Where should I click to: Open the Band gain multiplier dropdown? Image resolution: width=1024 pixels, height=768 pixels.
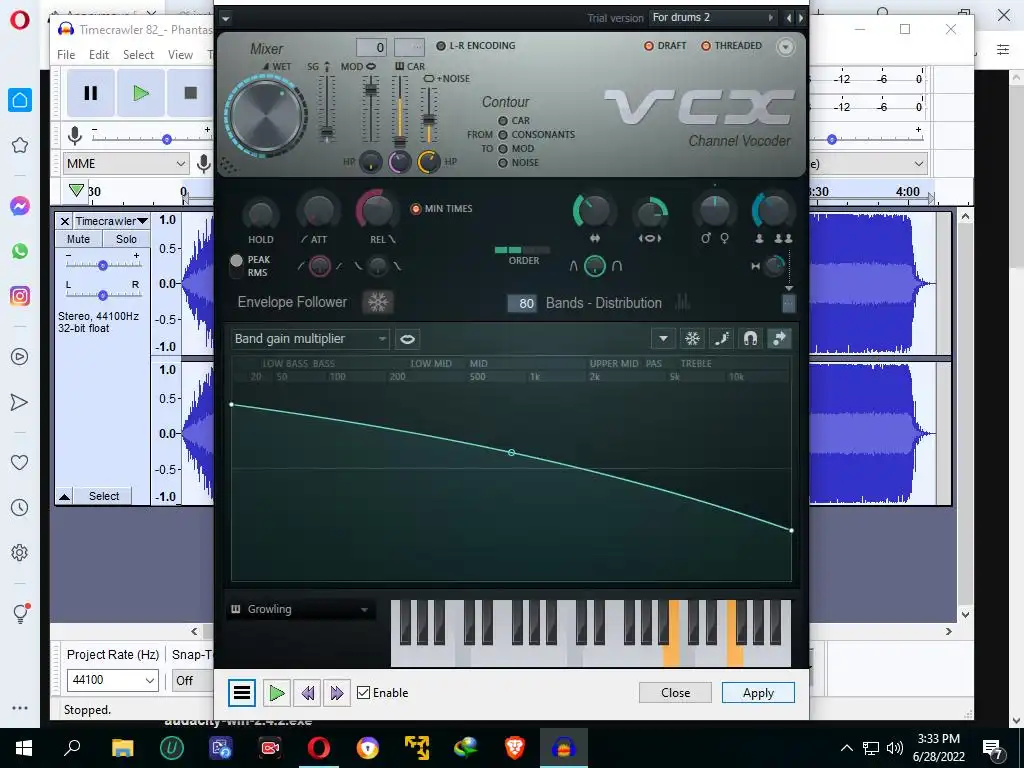point(310,339)
